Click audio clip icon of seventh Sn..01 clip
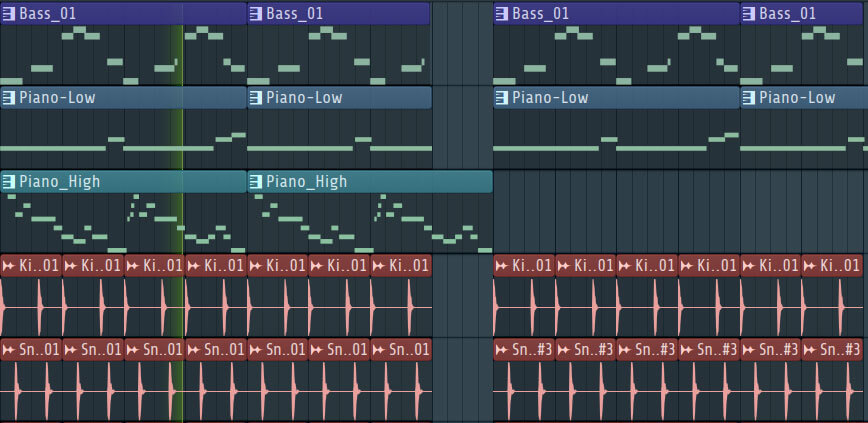 pyautogui.click(x=379, y=350)
